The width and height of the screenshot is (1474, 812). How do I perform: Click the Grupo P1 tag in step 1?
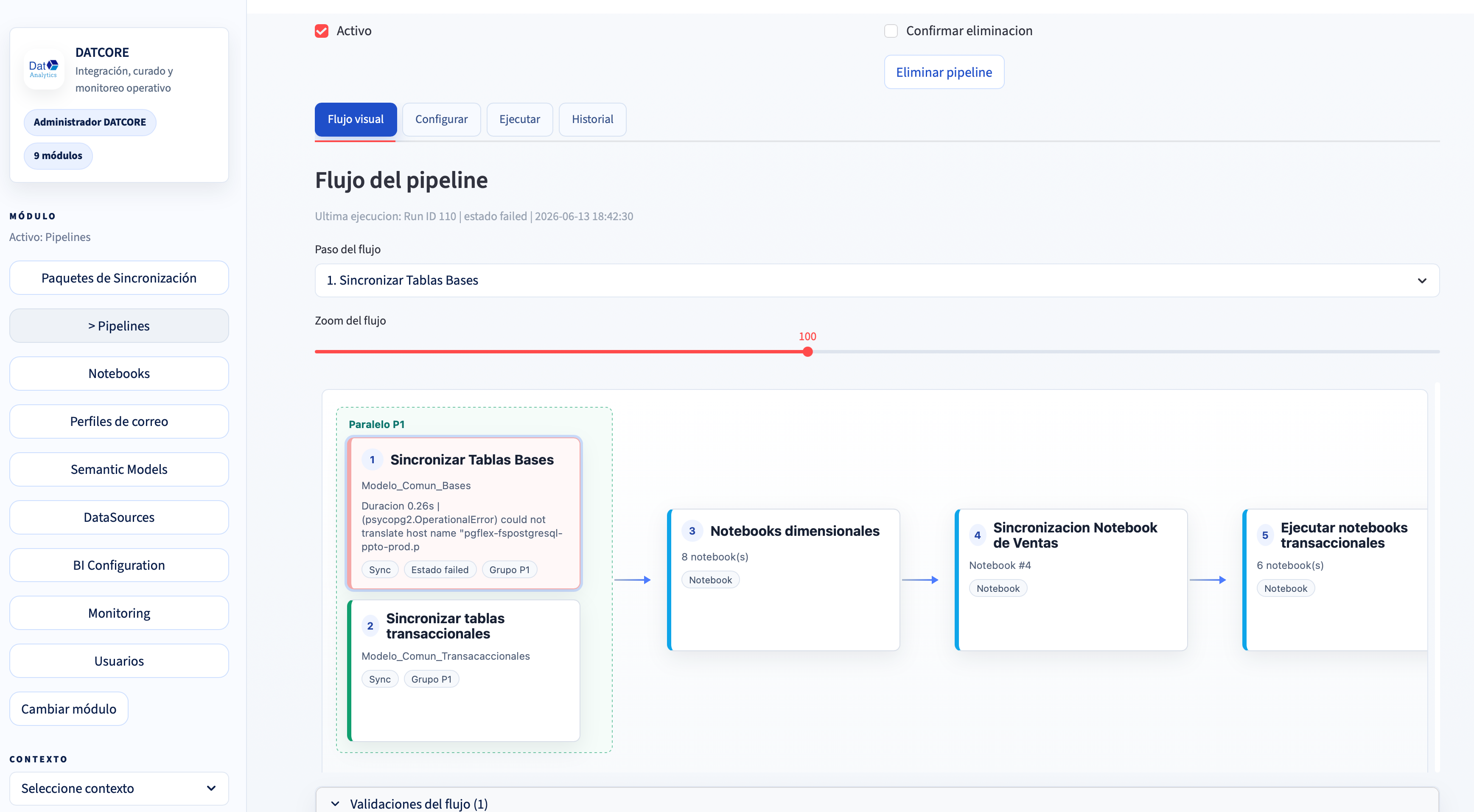509,570
